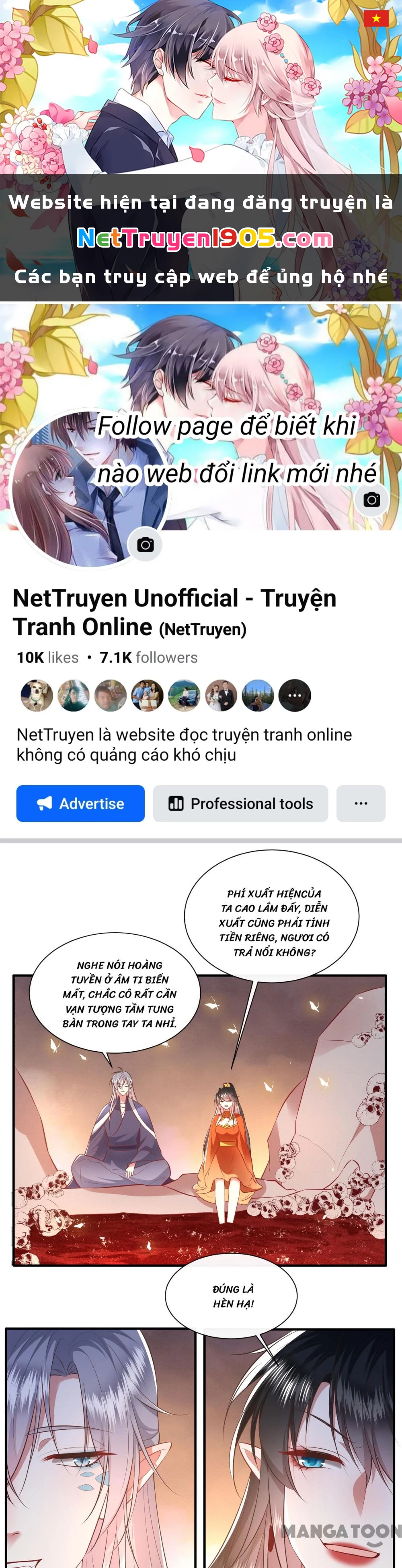402x1568 pixels.
Task: Click the chart icon on Professional tools
Action: click(176, 803)
